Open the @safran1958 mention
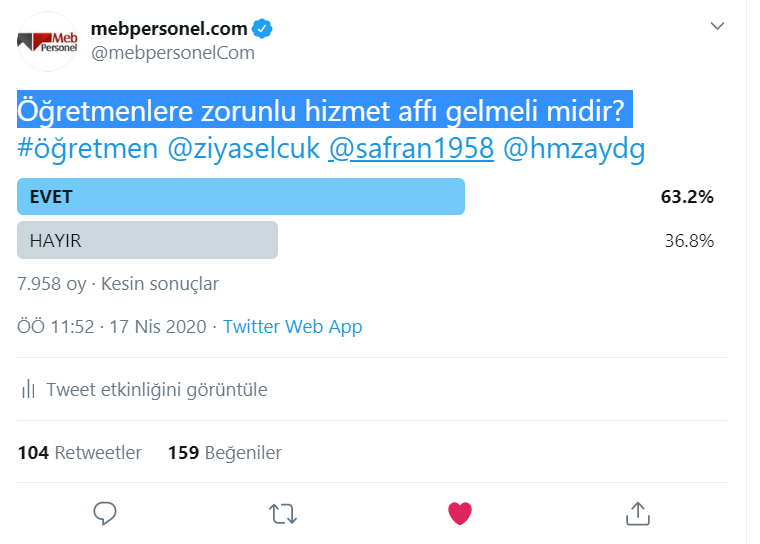Viewport: 760px width, 544px height. (411, 149)
